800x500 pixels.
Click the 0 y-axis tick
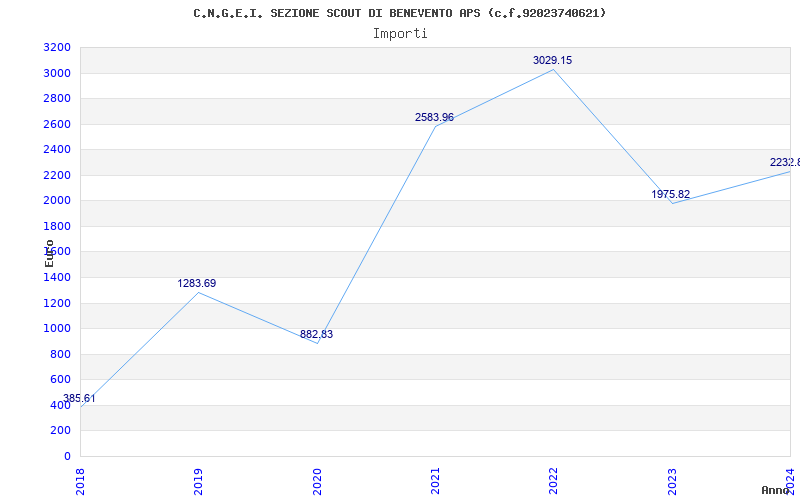click(x=67, y=457)
